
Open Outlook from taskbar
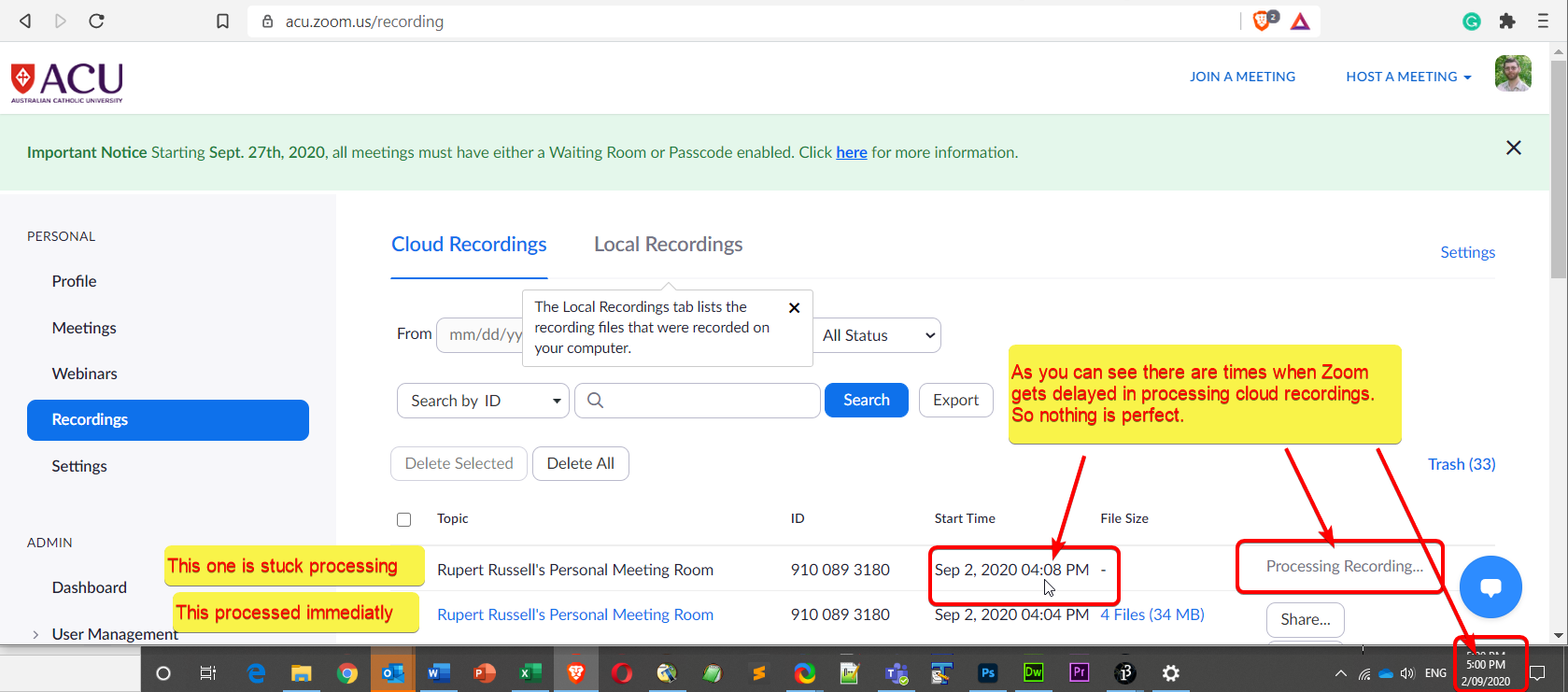[x=393, y=672]
